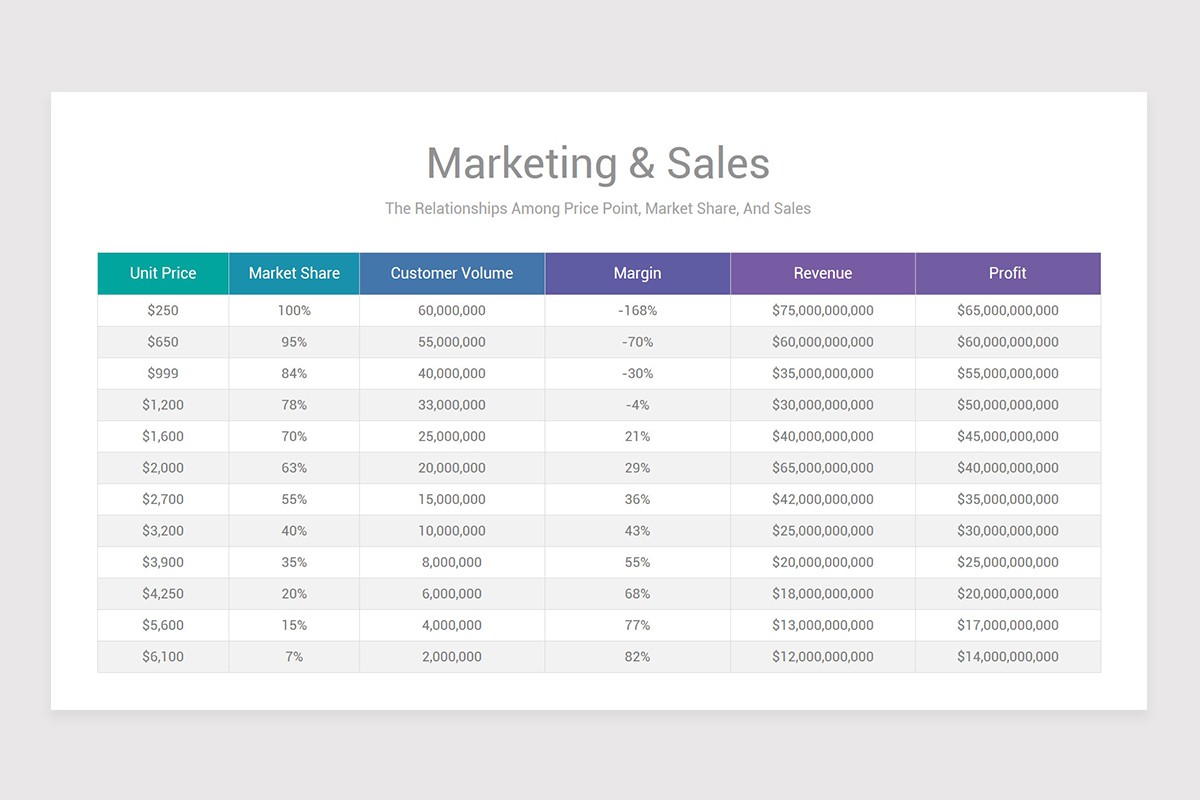Select the $42,000,000,000 revenue value

823,499
